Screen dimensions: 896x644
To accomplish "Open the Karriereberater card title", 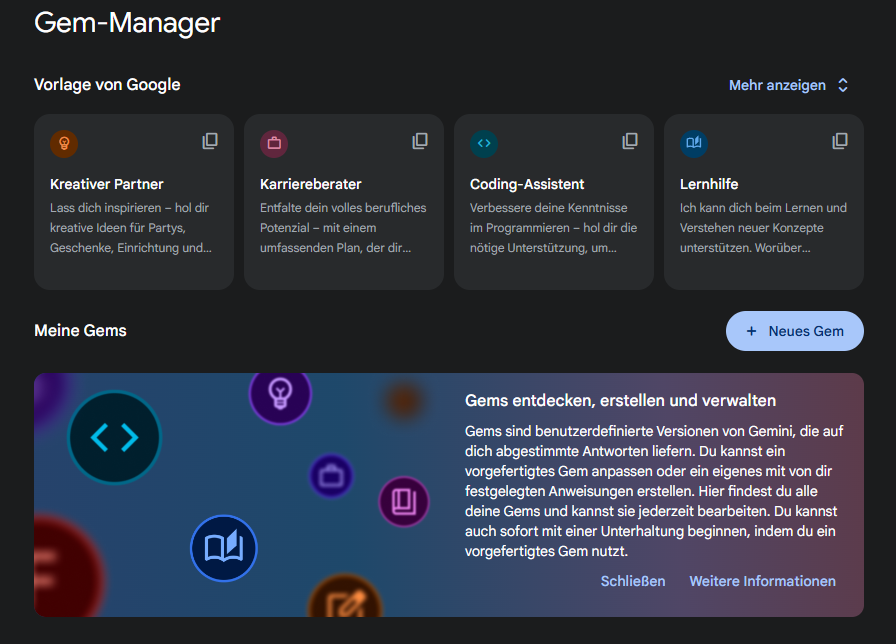I will coord(311,184).
